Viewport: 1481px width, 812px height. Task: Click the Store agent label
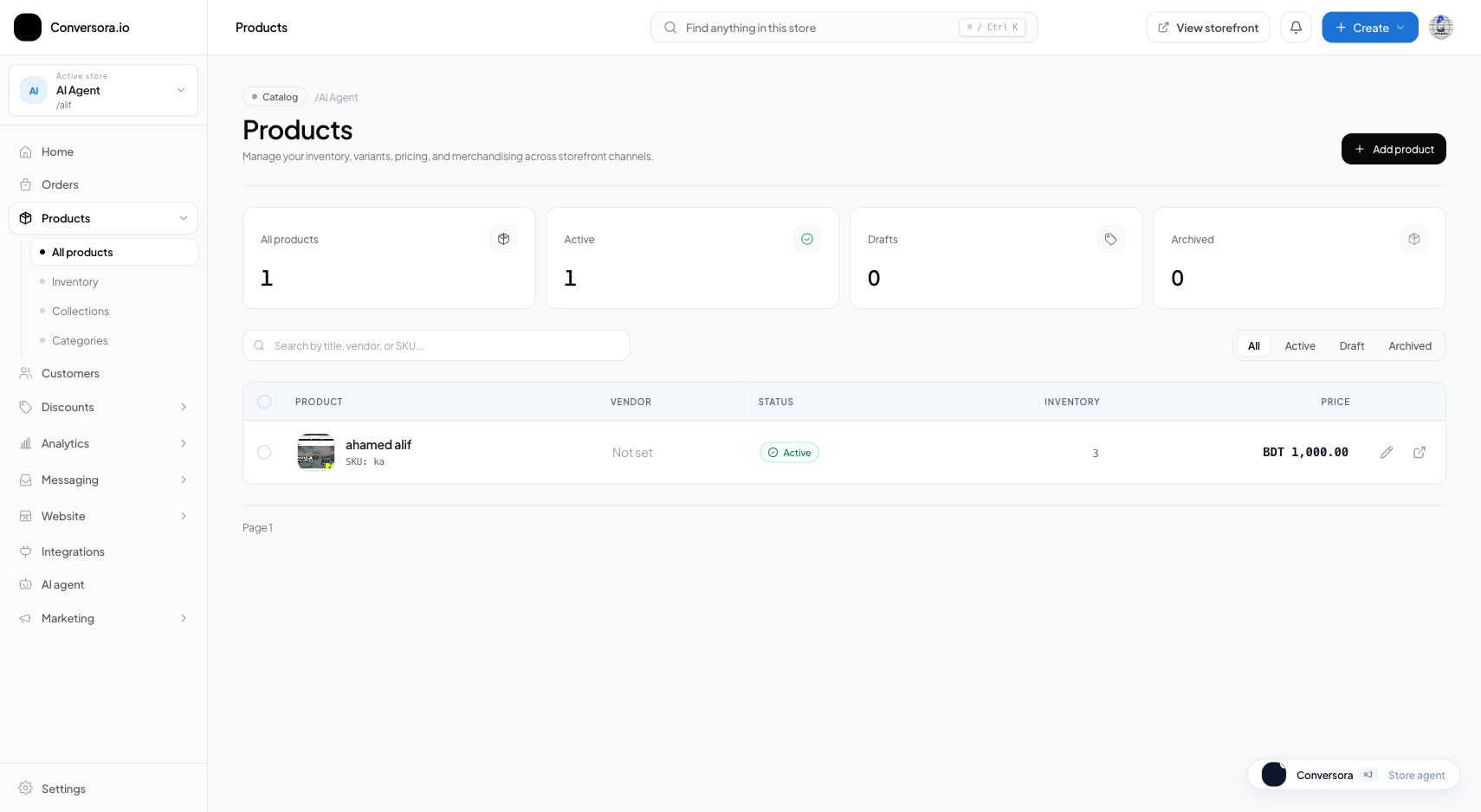click(x=1416, y=775)
